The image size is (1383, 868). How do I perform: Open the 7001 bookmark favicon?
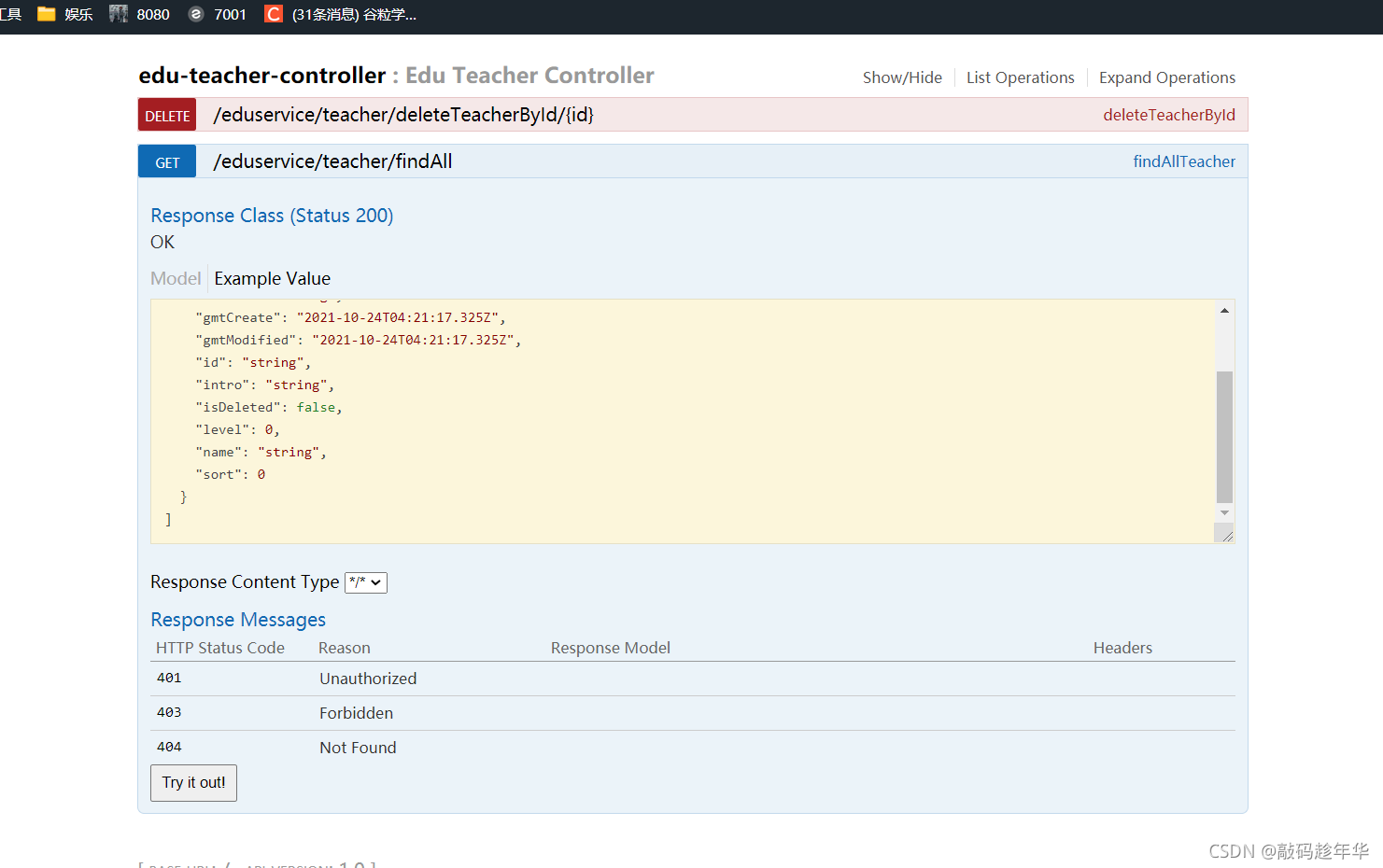(195, 14)
